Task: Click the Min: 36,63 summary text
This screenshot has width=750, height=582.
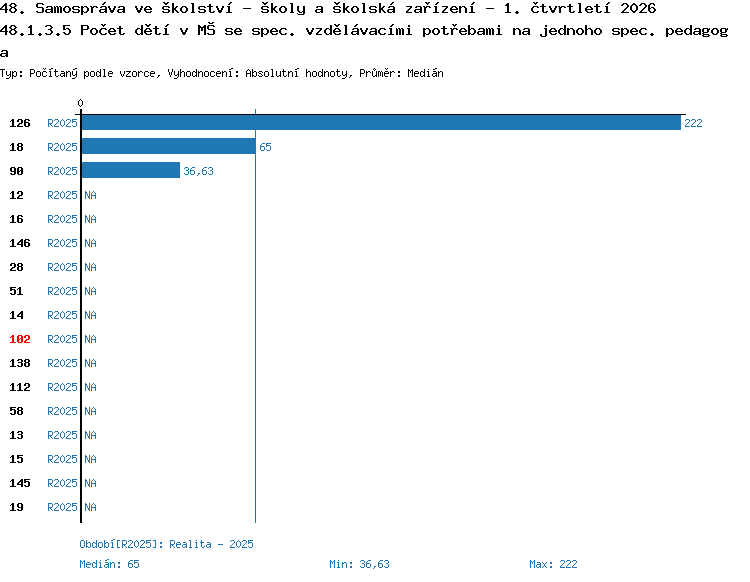Action: tap(359, 564)
